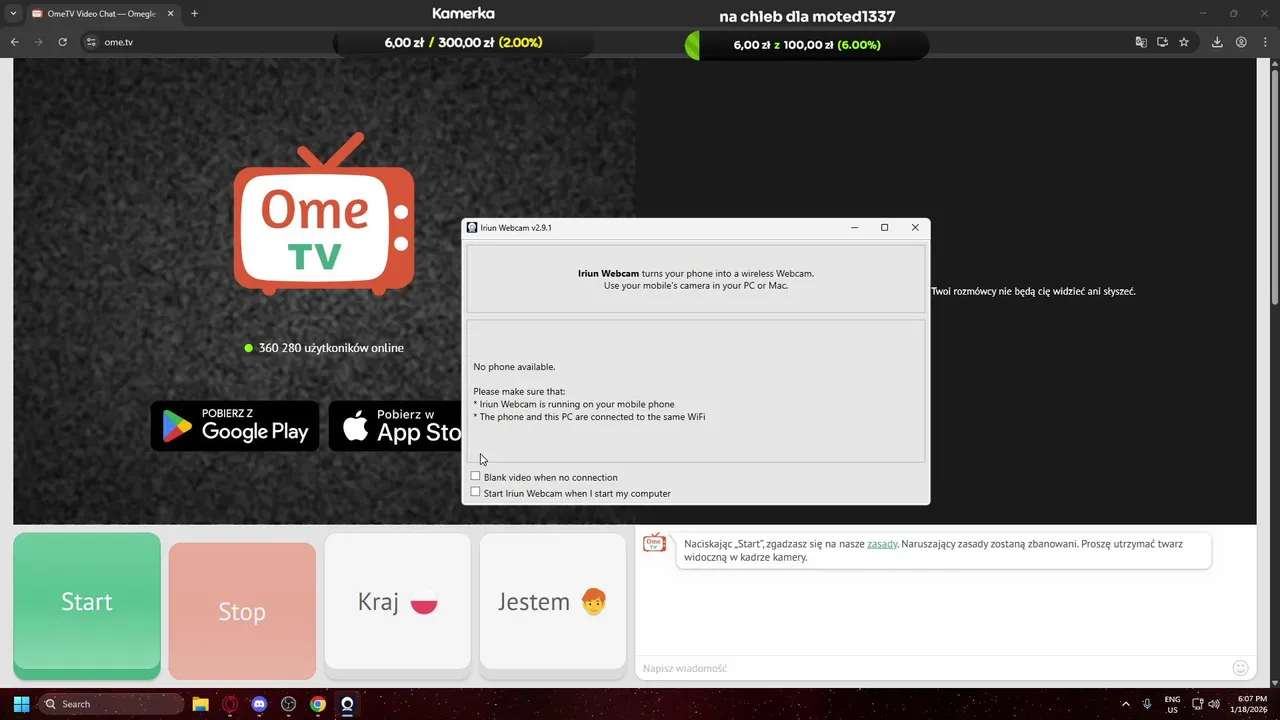The image size is (1280, 720).
Task: Click the install app icon in address bar
Action: click(x=1163, y=42)
